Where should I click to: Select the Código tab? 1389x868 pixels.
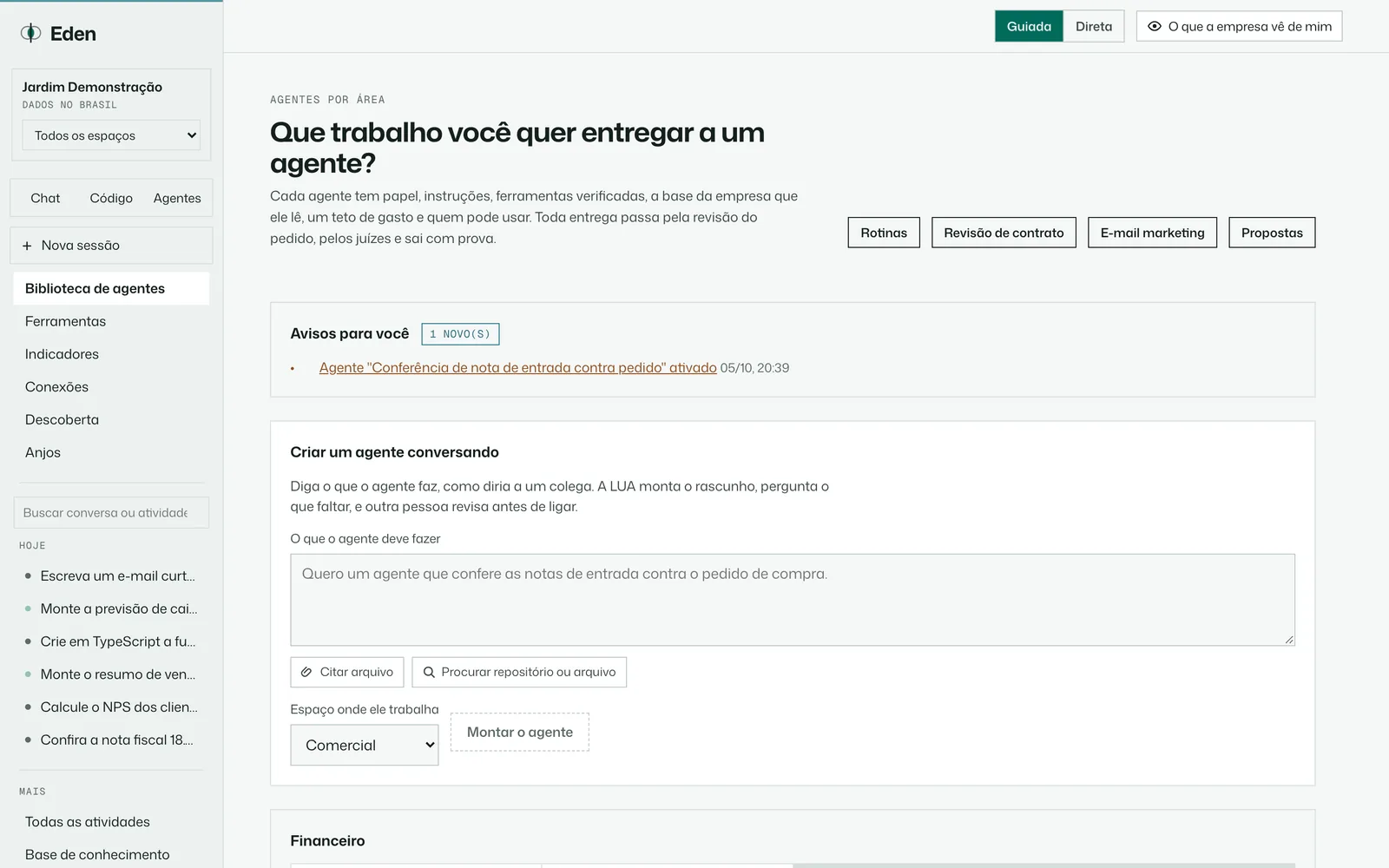point(111,198)
